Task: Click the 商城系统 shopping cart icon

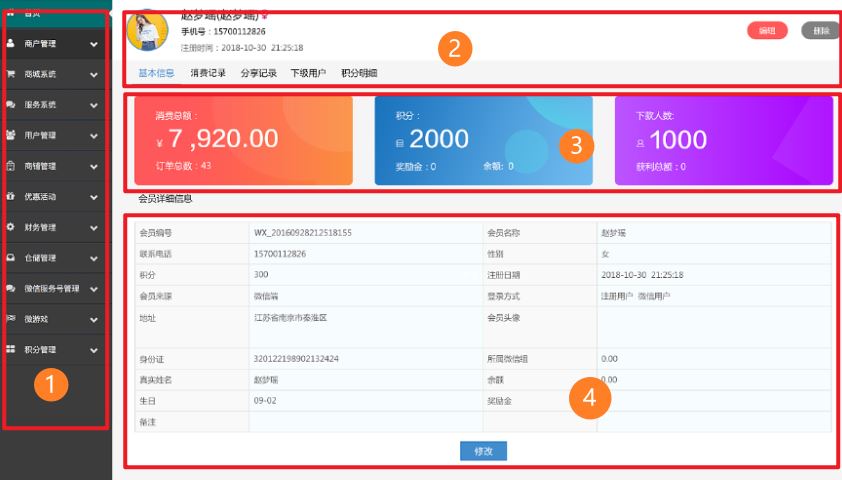Action: click(x=11, y=74)
